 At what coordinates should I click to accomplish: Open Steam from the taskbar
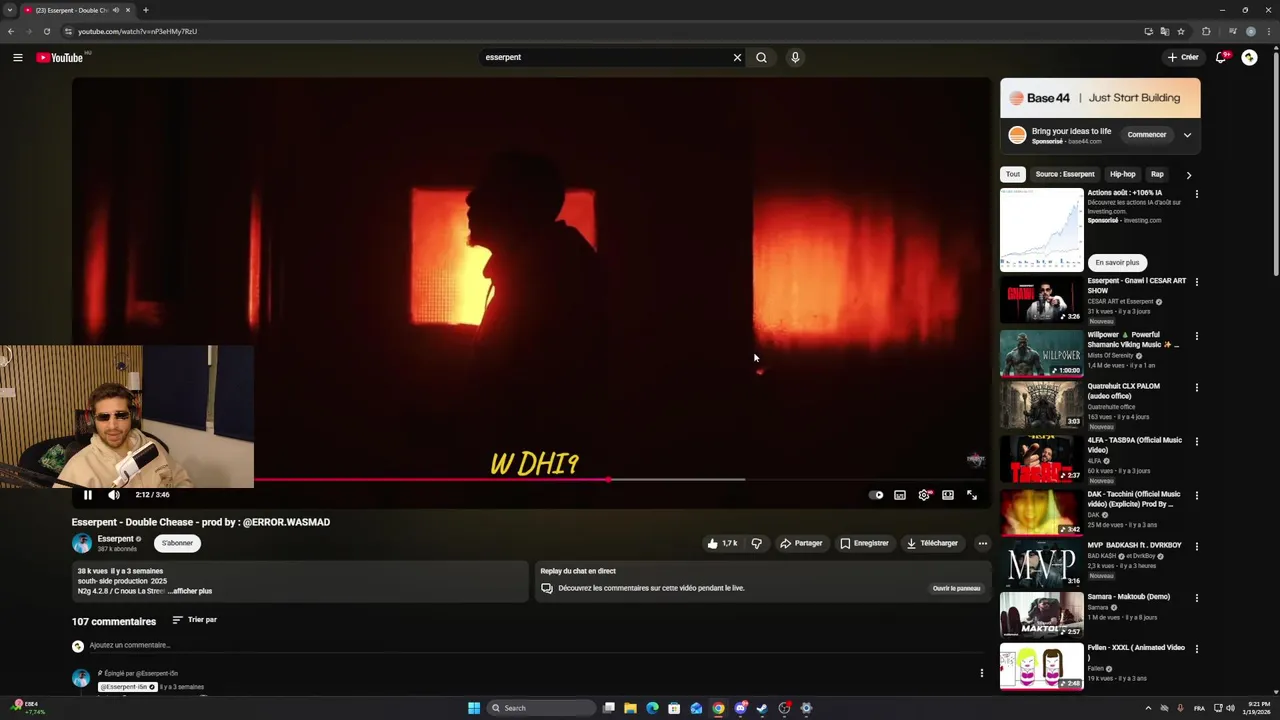(762, 708)
